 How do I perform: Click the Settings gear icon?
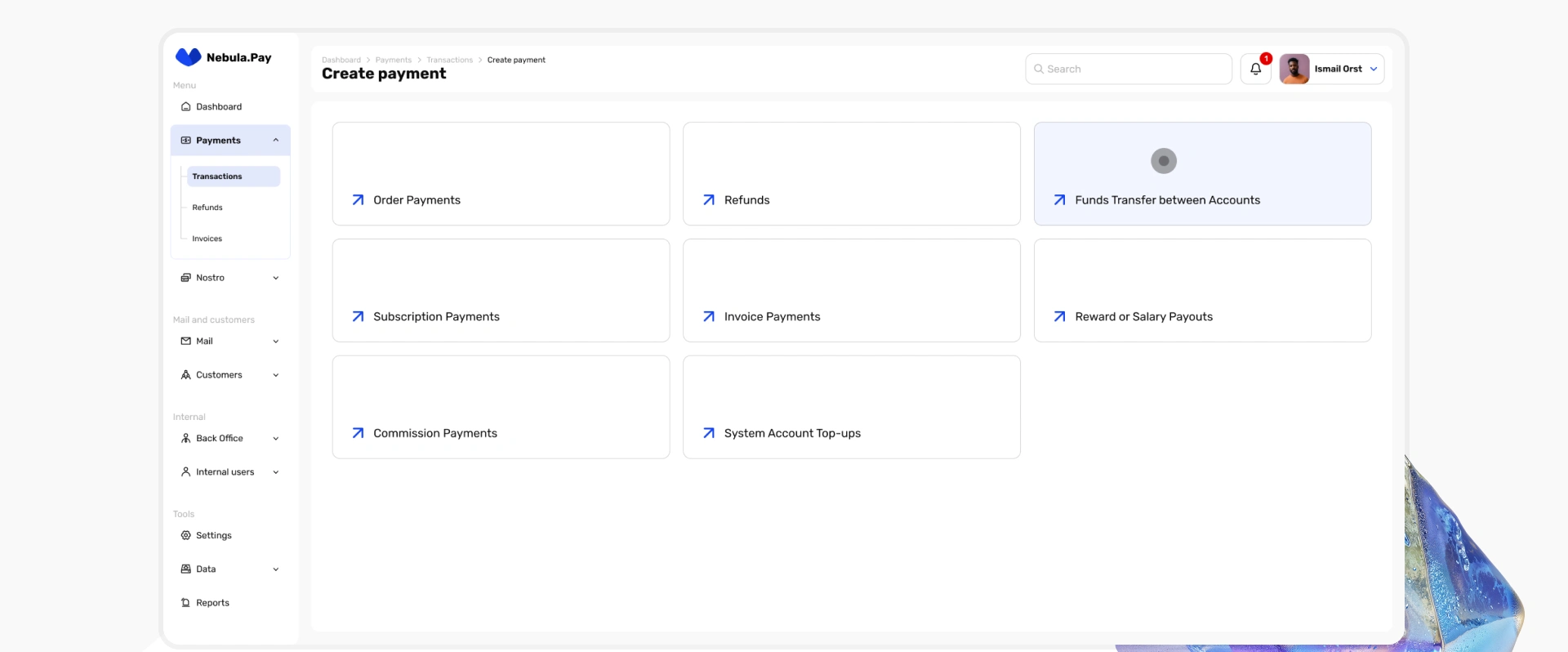[x=186, y=536]
